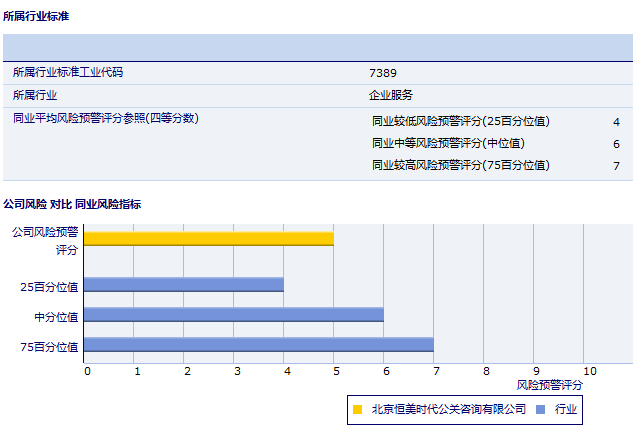
Task: Click the yellow legend swatch for 北京恒美时代公关咨询有限公司
Action: tap(357, 408)
